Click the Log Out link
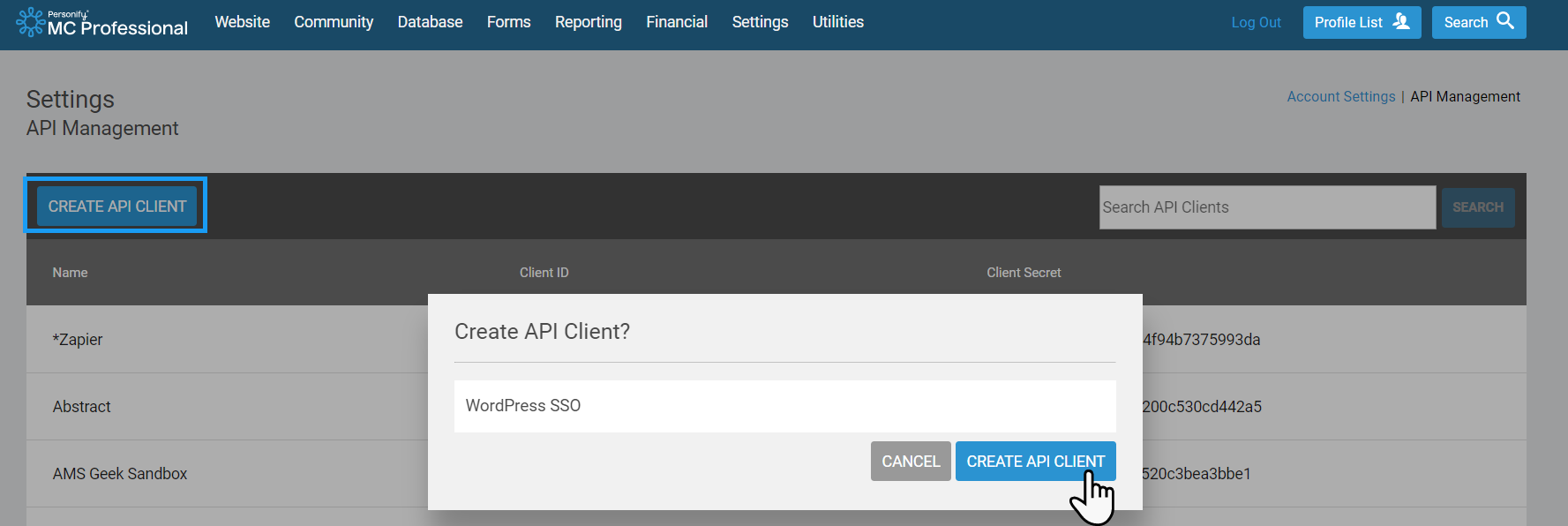Viewport: 1568px width, 526px height. 1256,23
